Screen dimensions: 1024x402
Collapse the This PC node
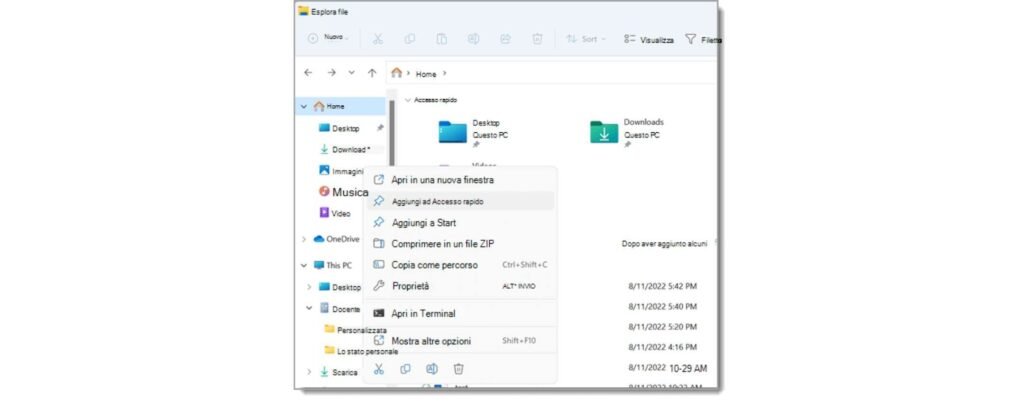coord(304,266)
